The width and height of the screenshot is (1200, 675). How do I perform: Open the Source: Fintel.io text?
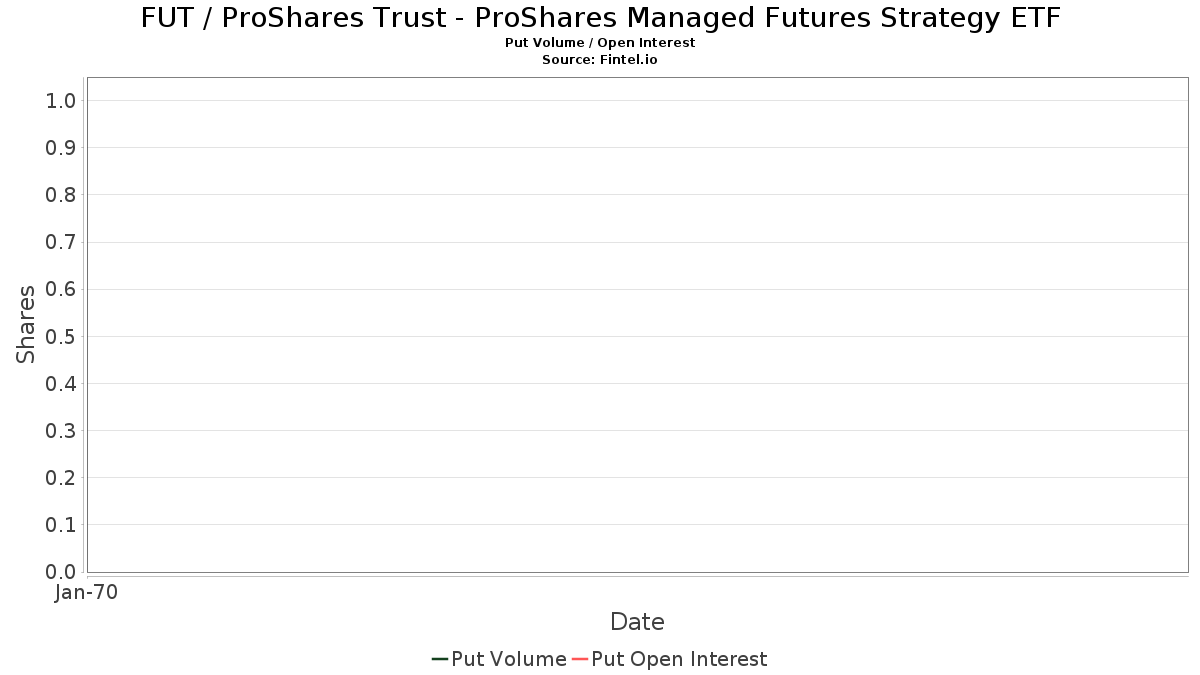[x=600, y=60]
